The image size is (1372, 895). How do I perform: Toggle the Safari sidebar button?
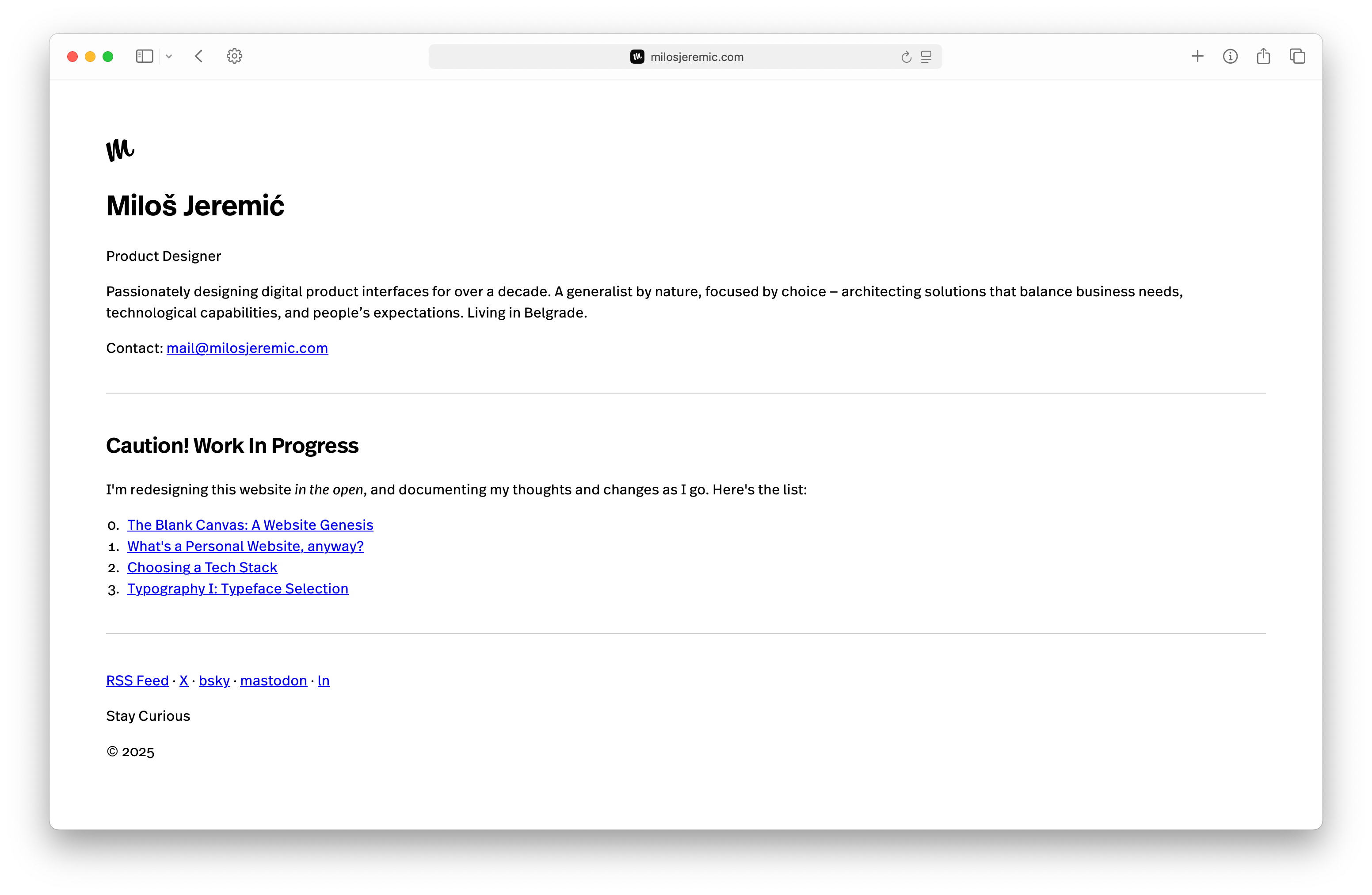pyautogui.click(x=144, y=57)
